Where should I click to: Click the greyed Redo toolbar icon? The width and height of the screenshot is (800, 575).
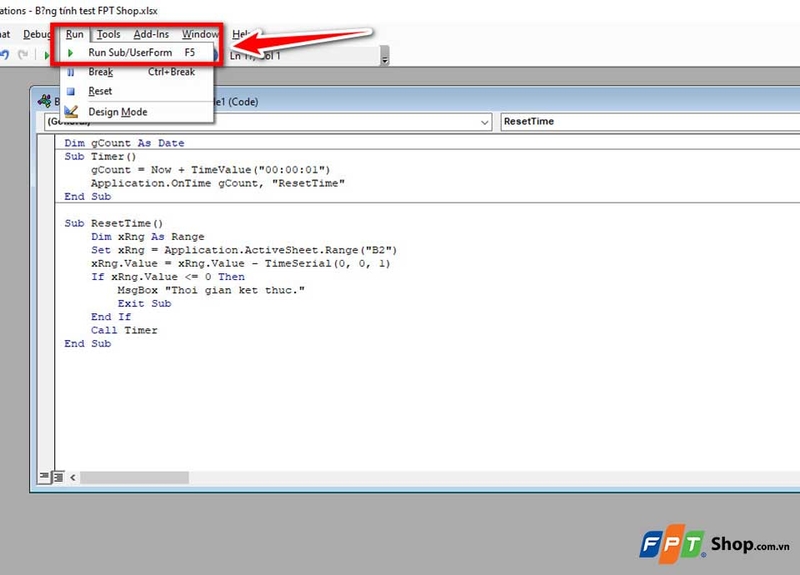pyautogui.click(x=23, y=54)
